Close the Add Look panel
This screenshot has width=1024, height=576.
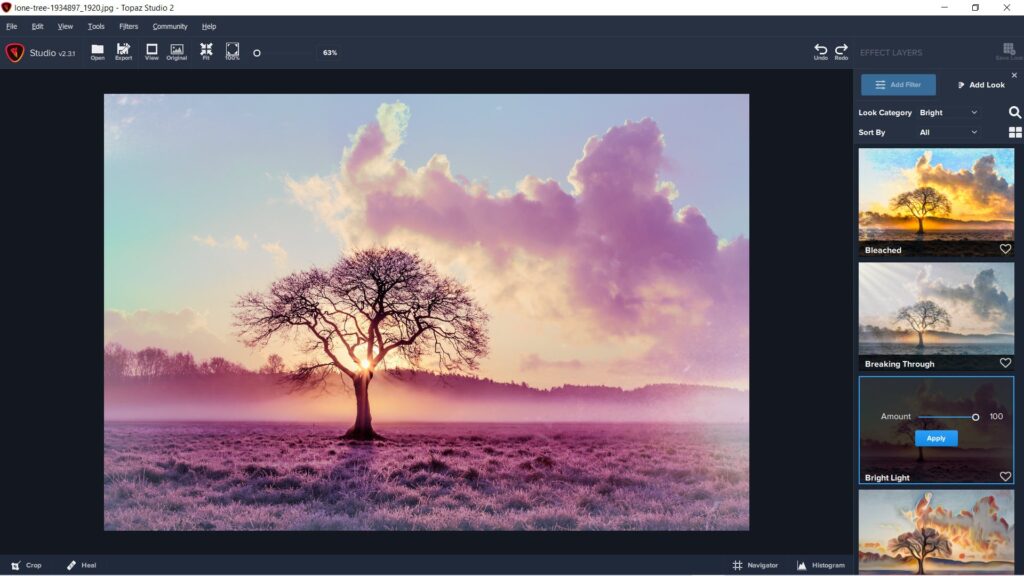[1014, 75]
